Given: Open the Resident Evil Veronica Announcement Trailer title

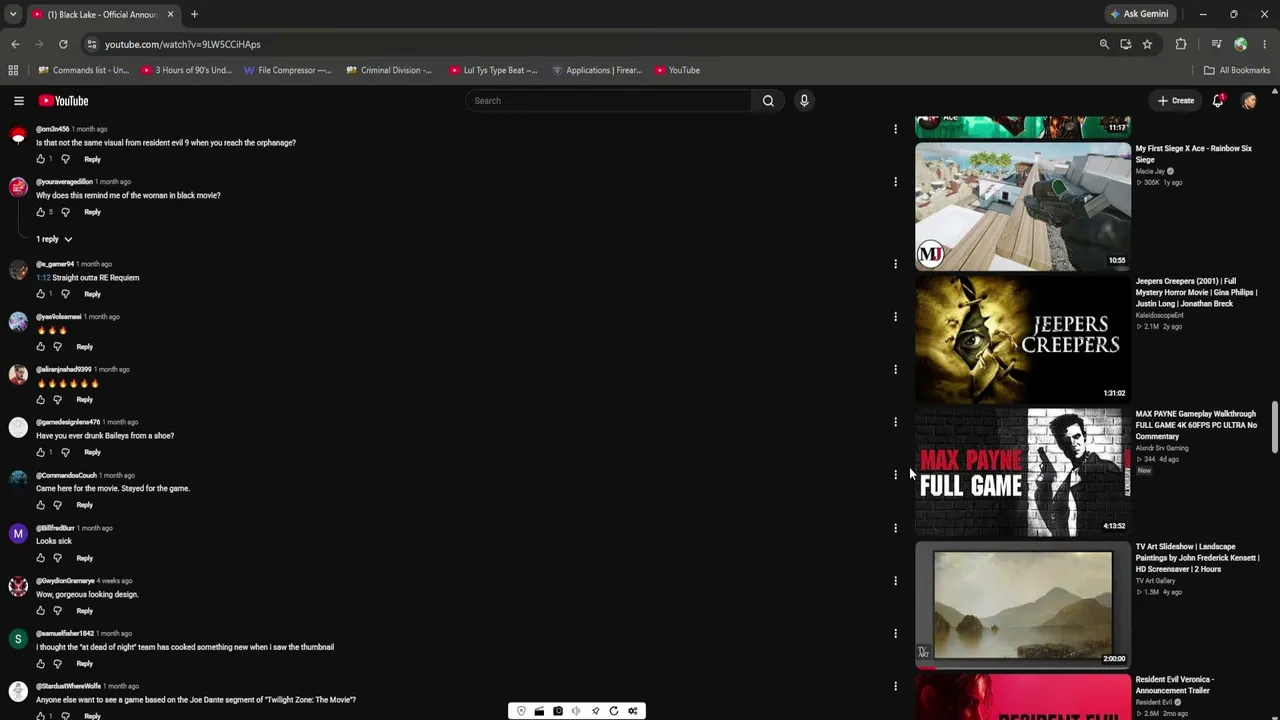Looking at the screenshot, I should coord(1175,685).
